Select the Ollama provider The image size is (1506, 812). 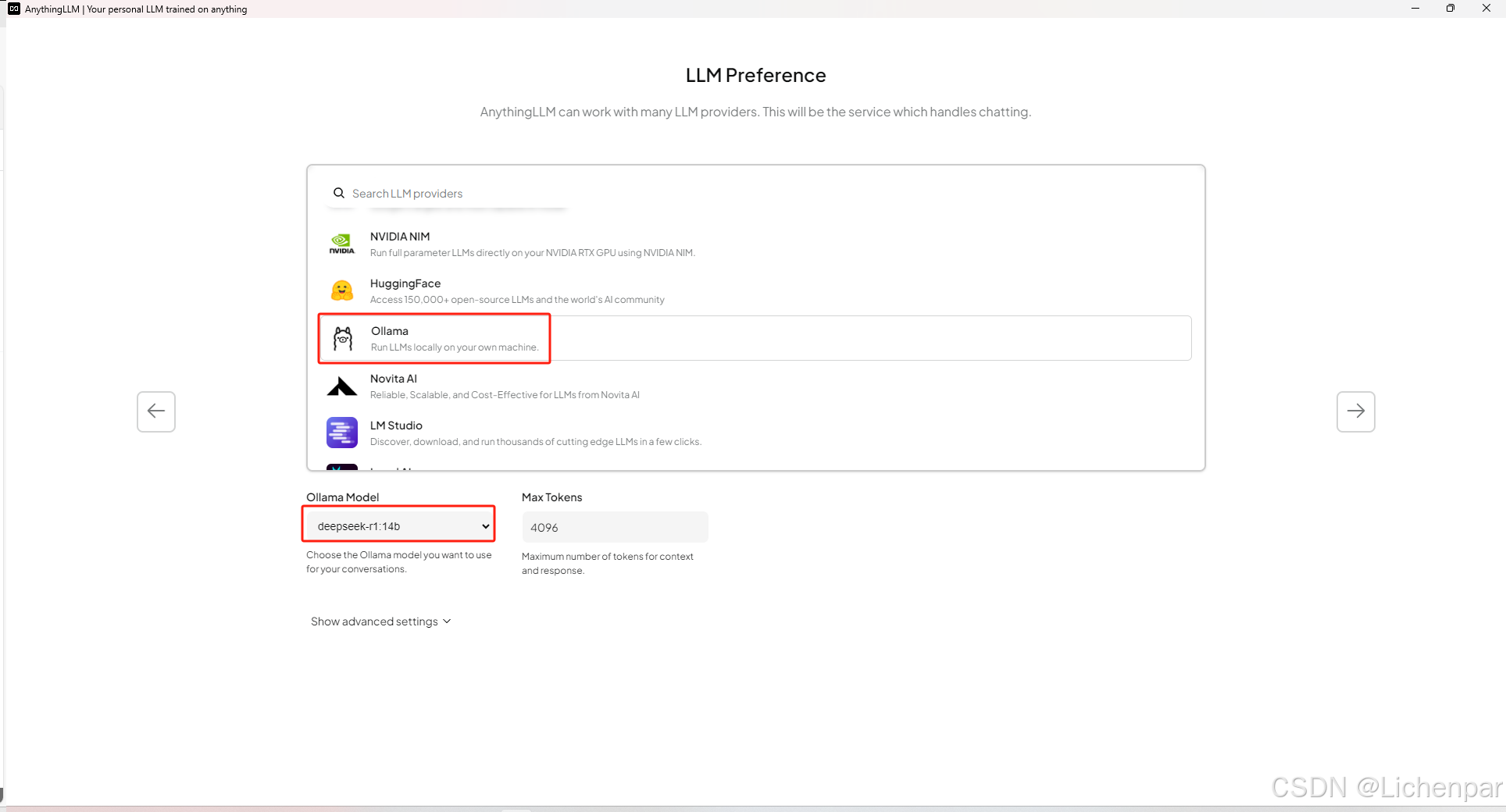tap(756, 338)
